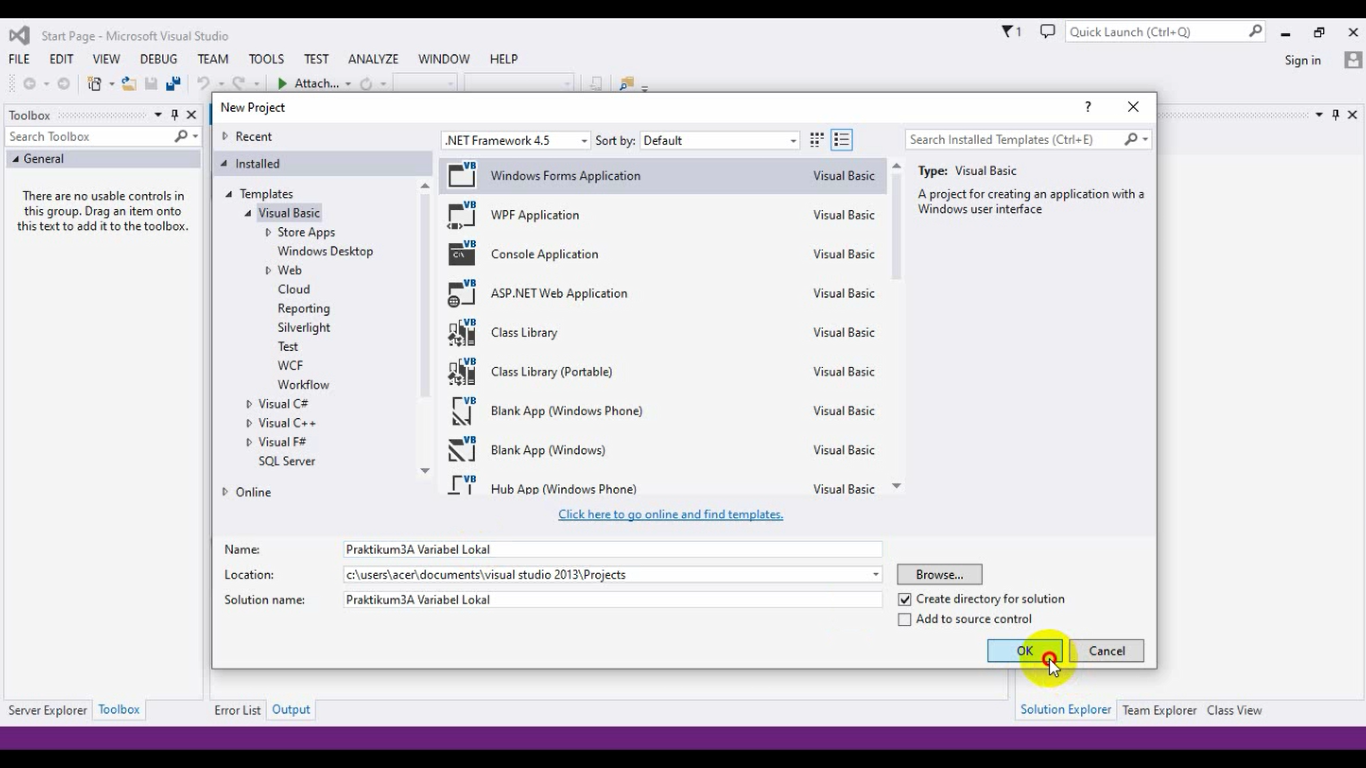
Task: Click the Browse... button
Action: [939, 575]
